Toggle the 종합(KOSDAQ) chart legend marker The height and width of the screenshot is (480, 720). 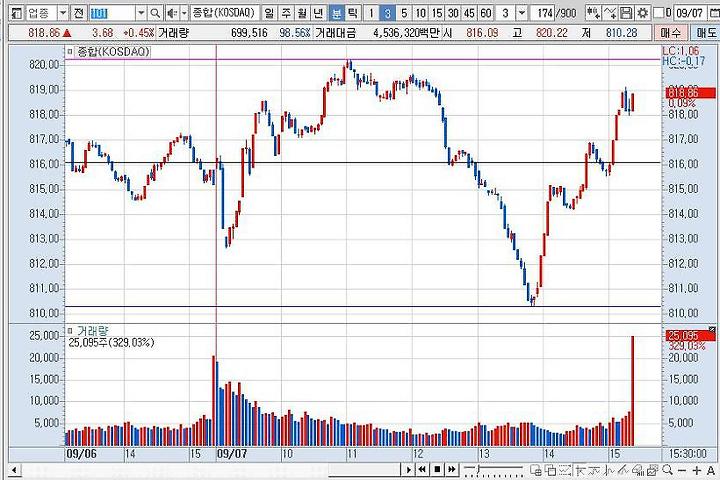tap(70, 52)
